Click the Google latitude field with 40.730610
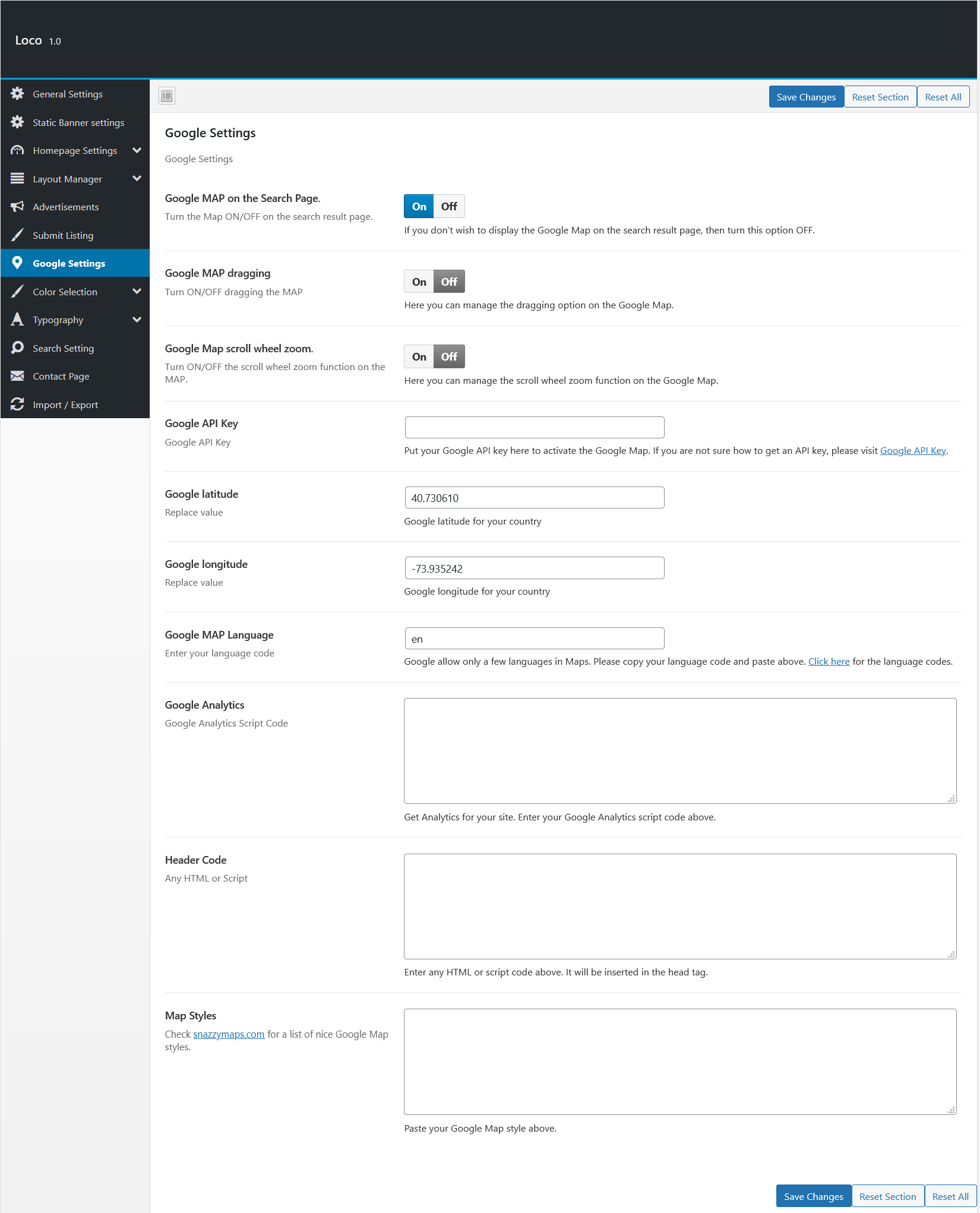The height and width of the screenshot is (1213, 980). 535,498
